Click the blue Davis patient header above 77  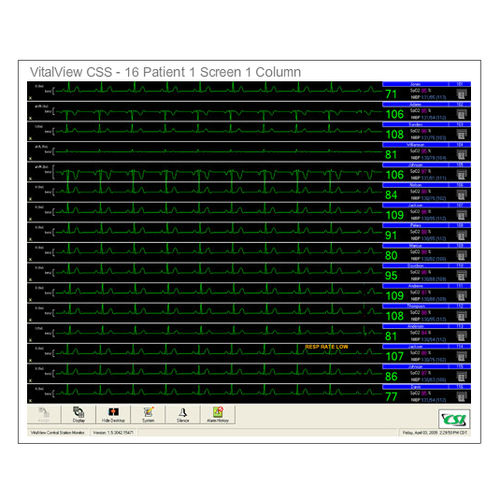[426, 387]
